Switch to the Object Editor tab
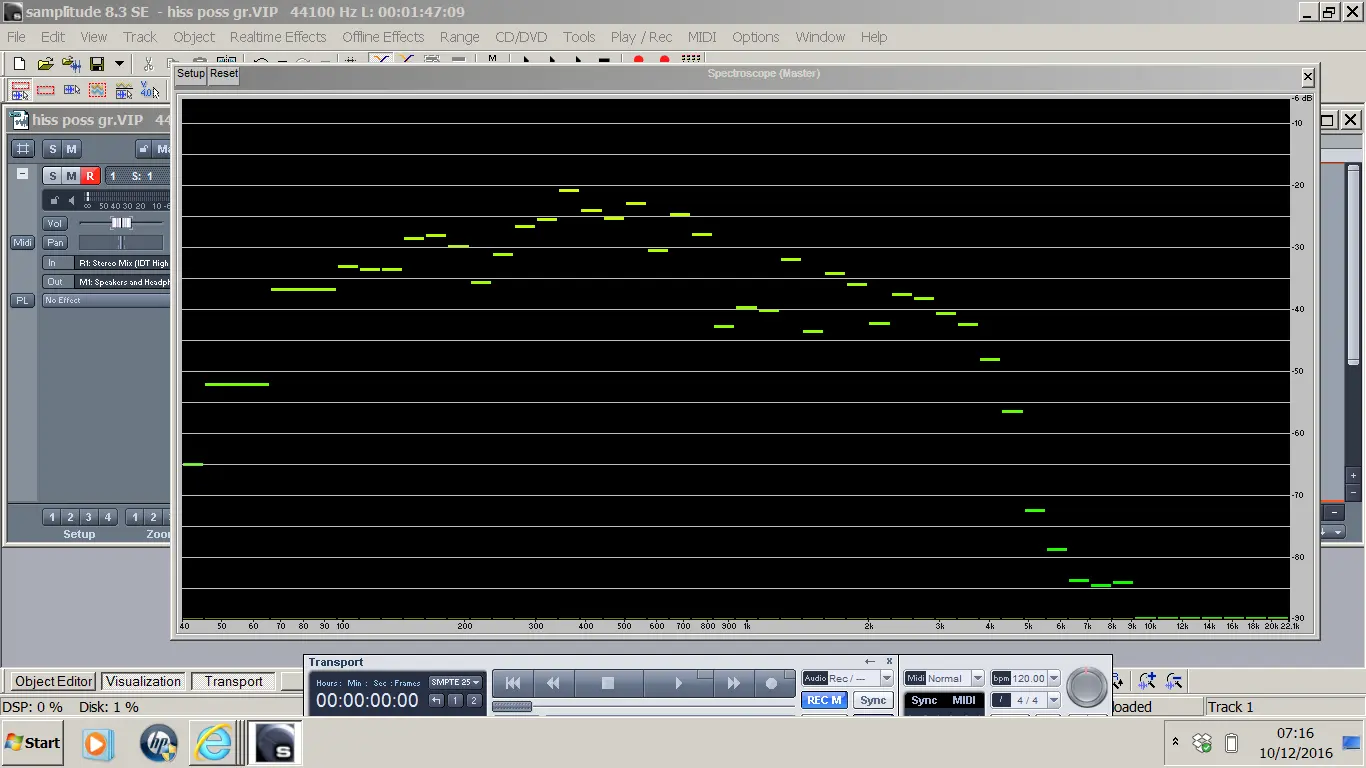Screen dimensions: 1366x768 tap(54, 681)
